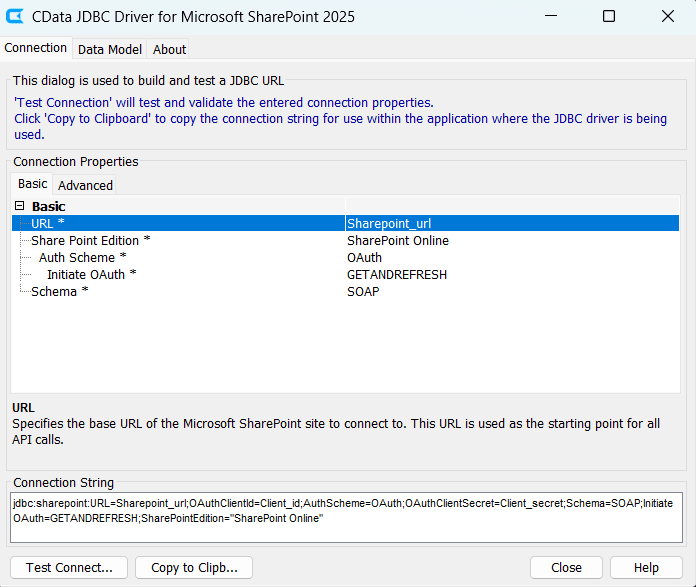The height and width of the screenshot is (587, 696).
Task: Open the SharePoint Online edition dropdown
Action: pyautogui.click(x=510, y=241)
